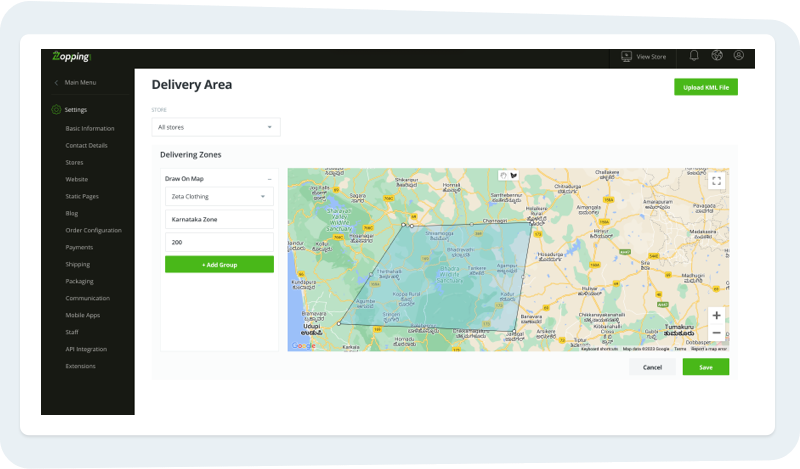Open API Integration settings
Screen dimensions: 800x469
tap(86, 349)
